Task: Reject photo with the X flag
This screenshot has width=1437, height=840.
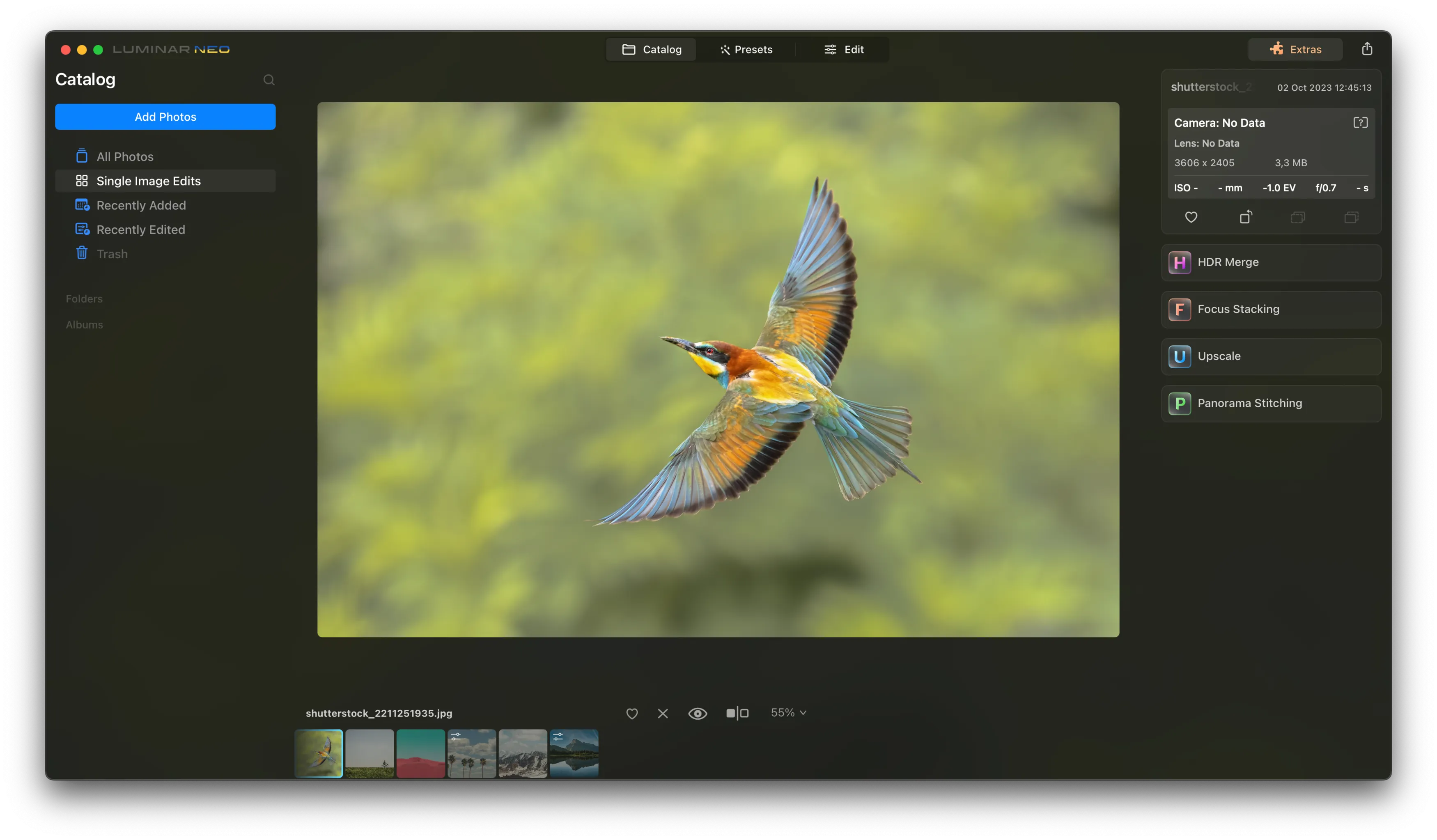Action: pos(663,714)
